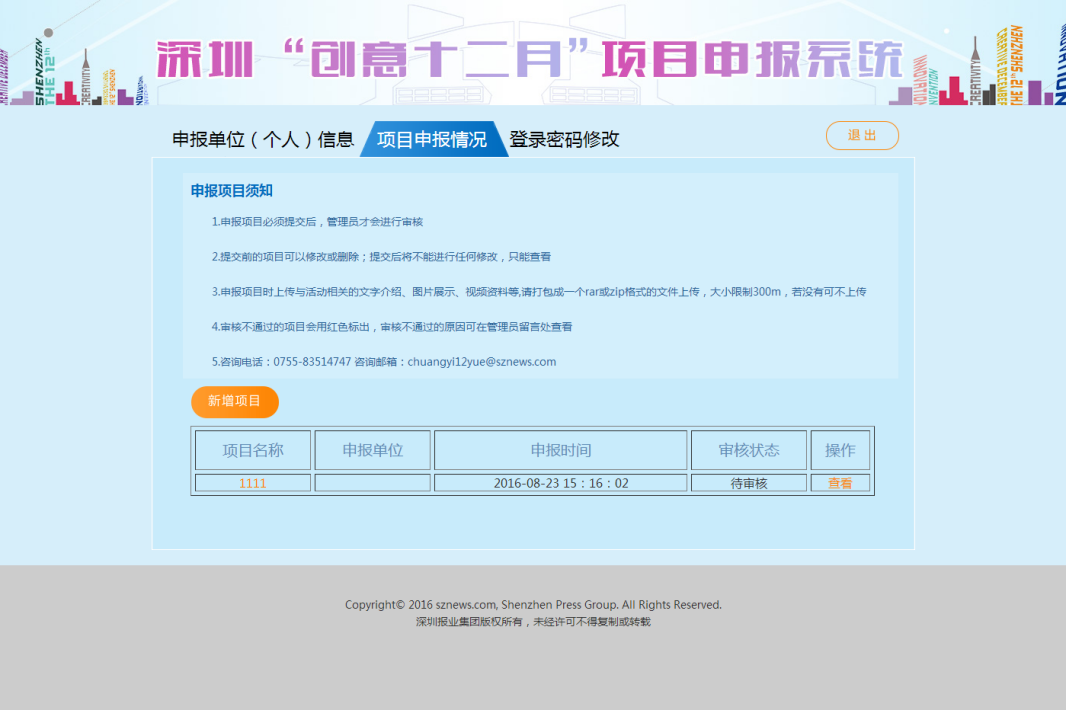Click the 退出 logout button
The image size is (1066, 710).
point(862,135)
